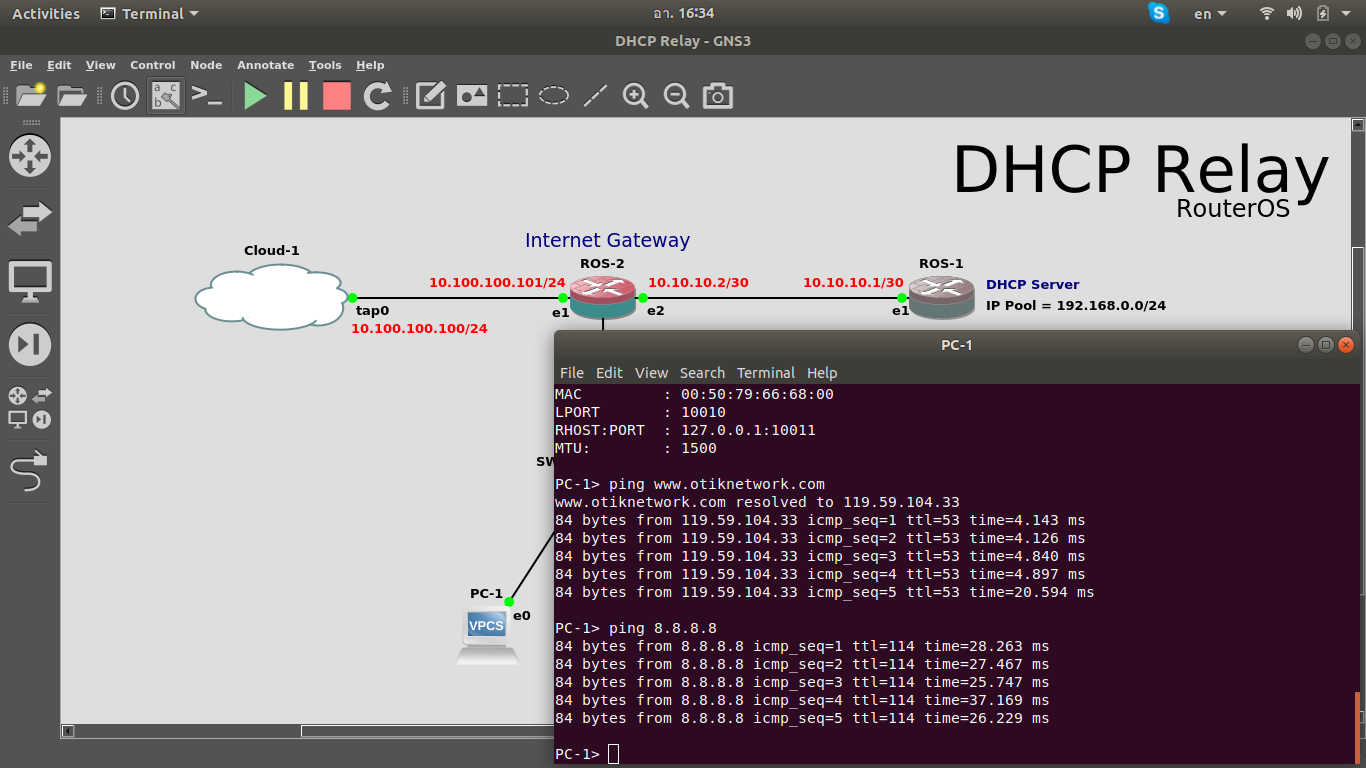Select the ROS-2 router node
1366x768 pixels.
(603, 298)
